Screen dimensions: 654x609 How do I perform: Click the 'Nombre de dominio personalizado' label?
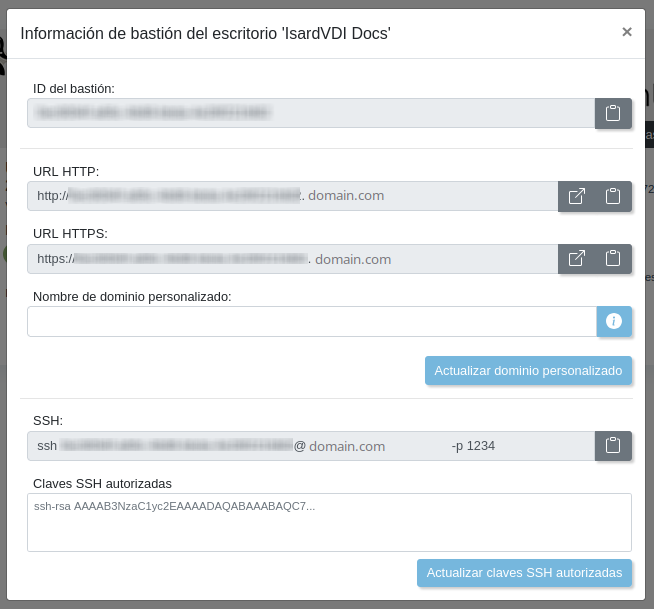(132, 296)
